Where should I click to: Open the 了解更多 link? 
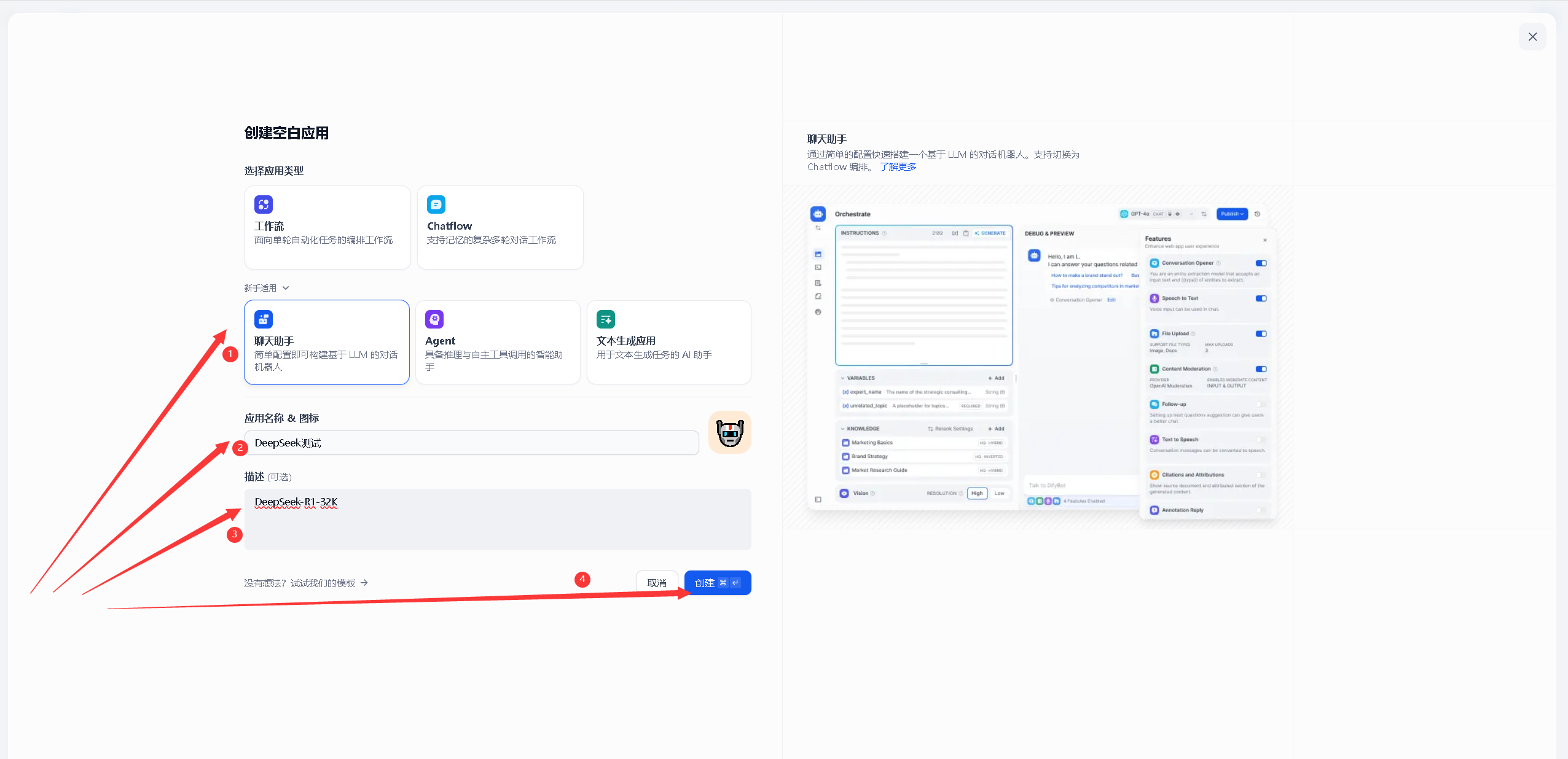click(x=898, y=167)
